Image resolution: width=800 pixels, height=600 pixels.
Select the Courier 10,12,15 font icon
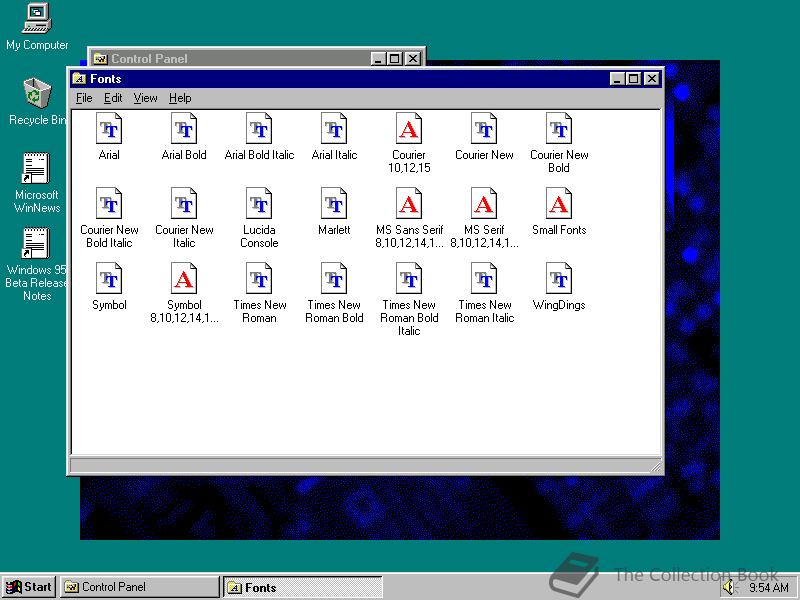pyautogui.click(x=409, y=129)
